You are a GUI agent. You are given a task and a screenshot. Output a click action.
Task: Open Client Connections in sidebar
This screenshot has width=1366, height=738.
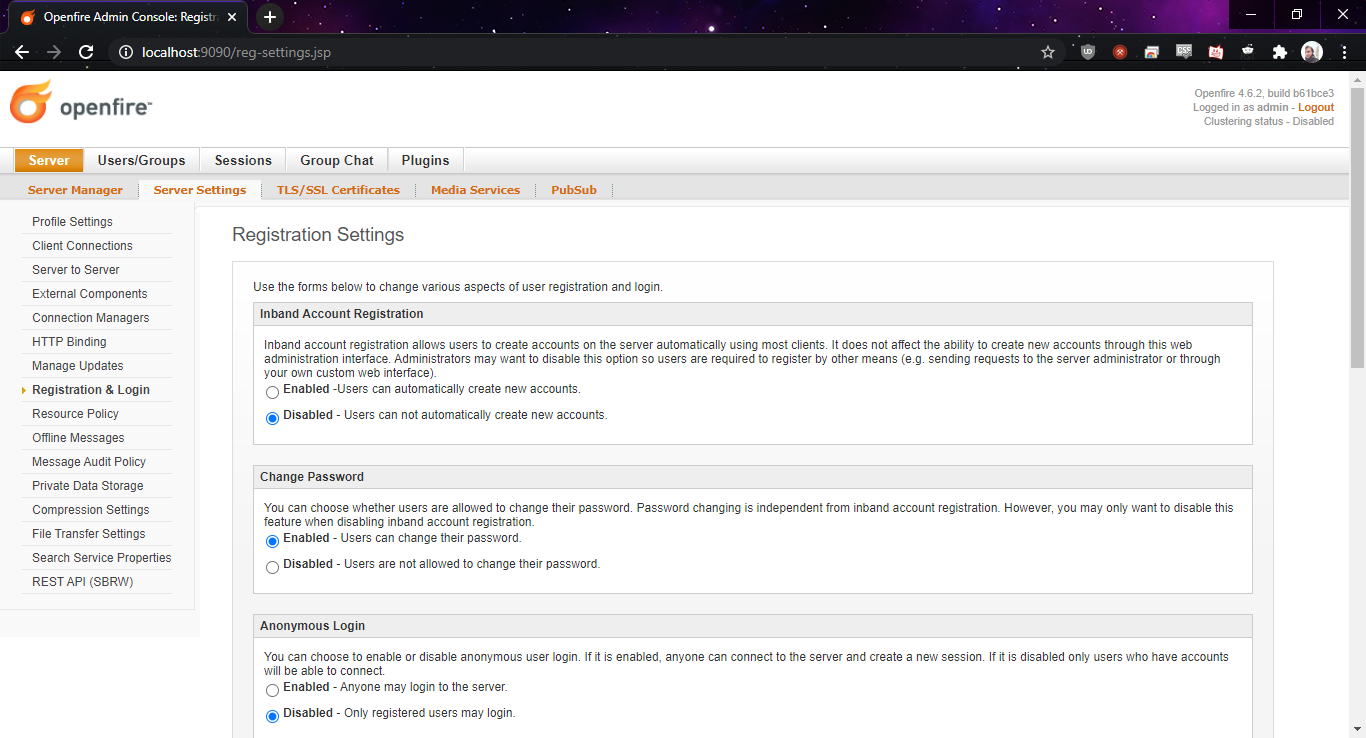coord(82,246)
